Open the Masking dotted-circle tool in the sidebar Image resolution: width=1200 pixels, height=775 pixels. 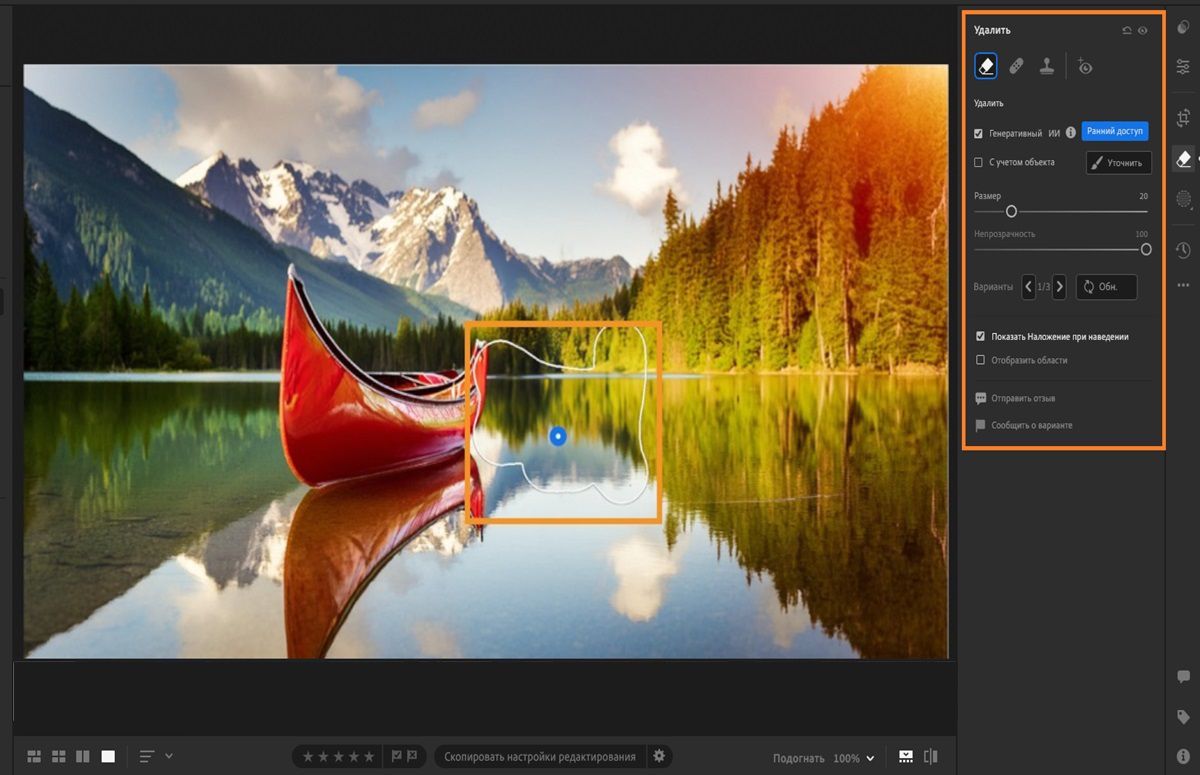1184,199
